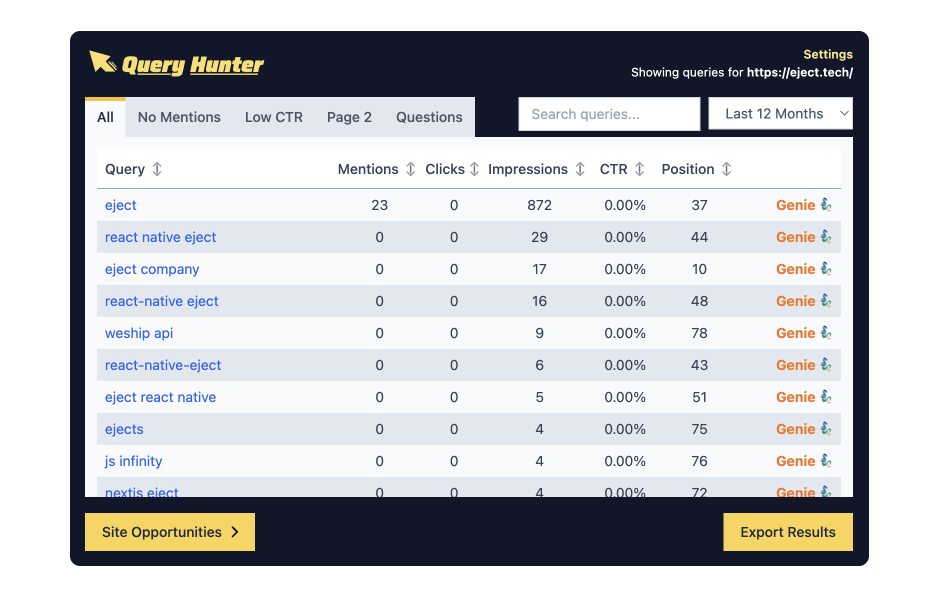Switch to the No Mentions tab
The image size is (939, 600).
179,117
